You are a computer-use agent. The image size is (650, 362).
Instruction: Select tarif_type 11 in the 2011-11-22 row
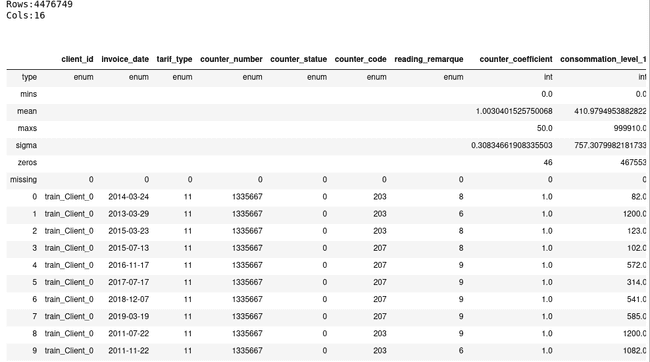pos(188,350)
